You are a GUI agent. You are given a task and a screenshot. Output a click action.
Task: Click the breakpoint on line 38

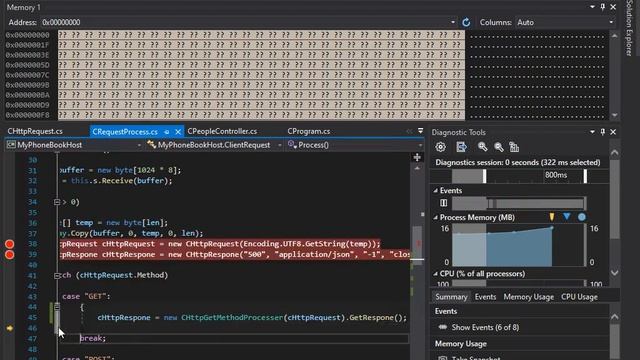coord(9,244)
